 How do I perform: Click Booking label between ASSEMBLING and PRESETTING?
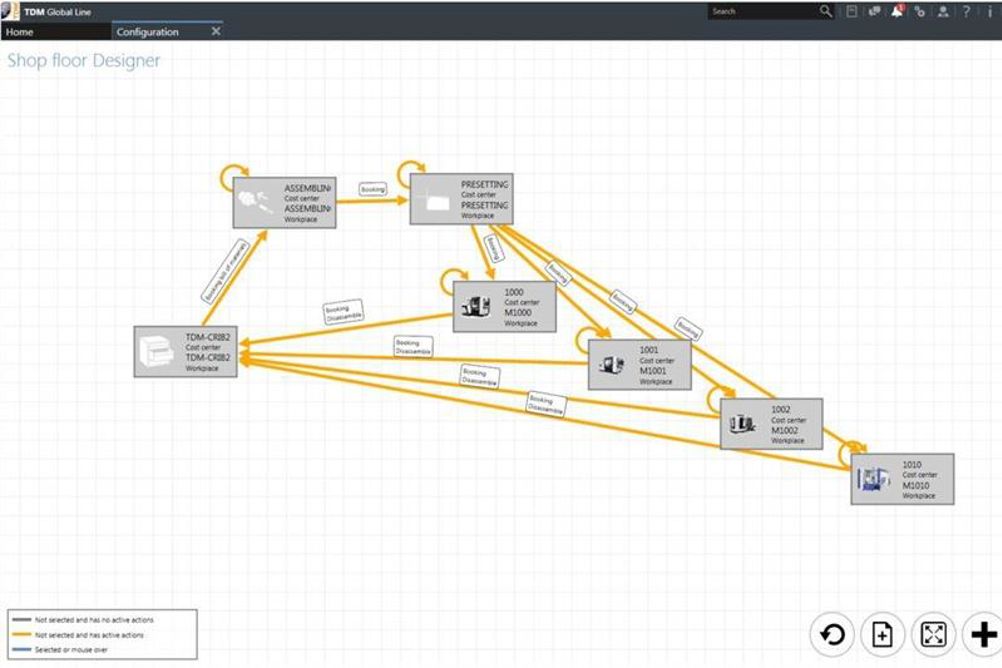[373, 189]
